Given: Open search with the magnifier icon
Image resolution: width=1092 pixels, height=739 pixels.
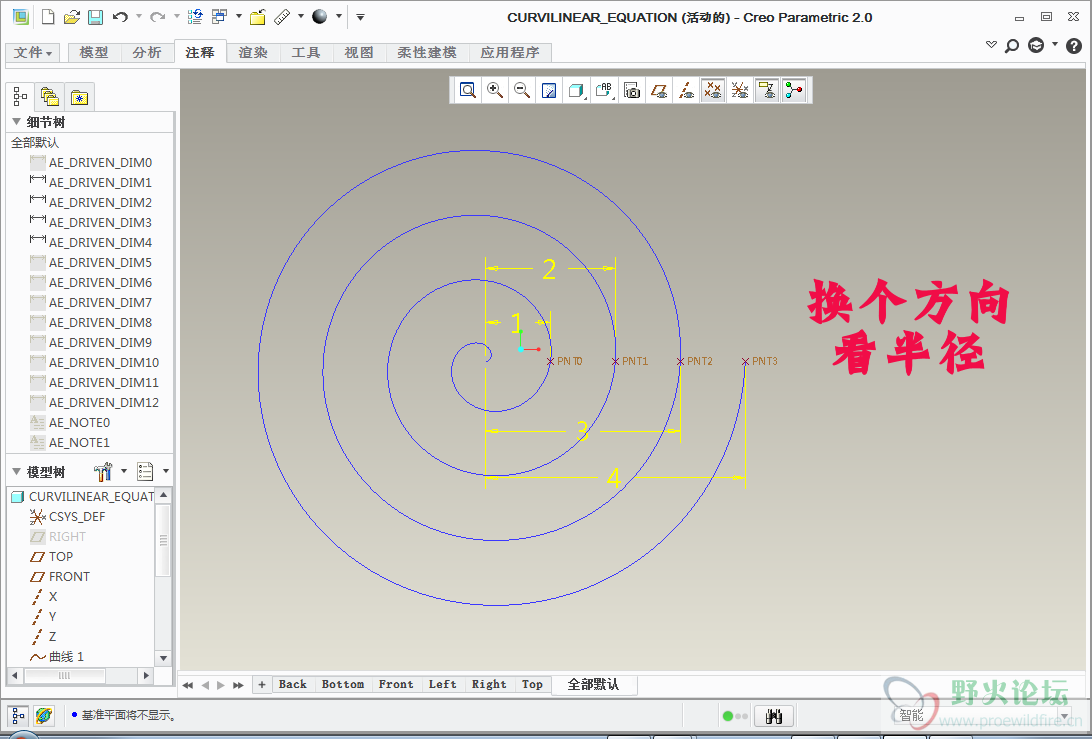Looking at the screenshot, I should [1012, 46].
